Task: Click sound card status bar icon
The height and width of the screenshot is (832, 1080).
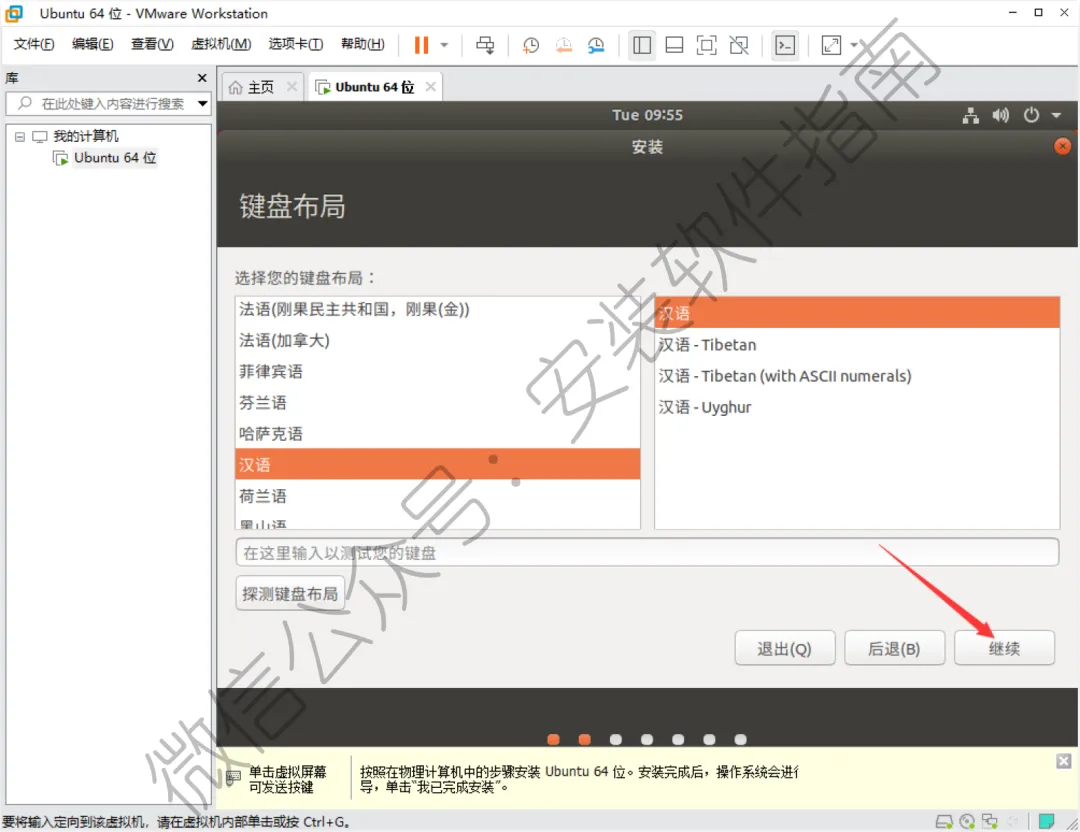Action: [1013, 821]
